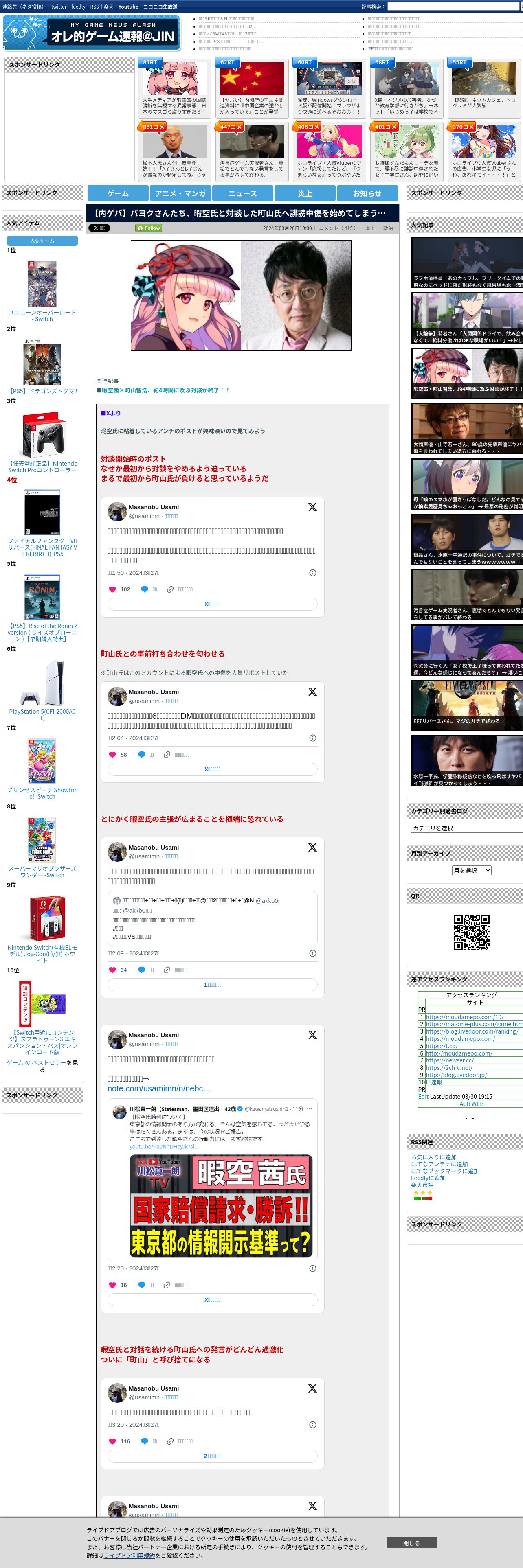Open the 370コメ ホロライブ article thumbnail

[x=484, y=142]
